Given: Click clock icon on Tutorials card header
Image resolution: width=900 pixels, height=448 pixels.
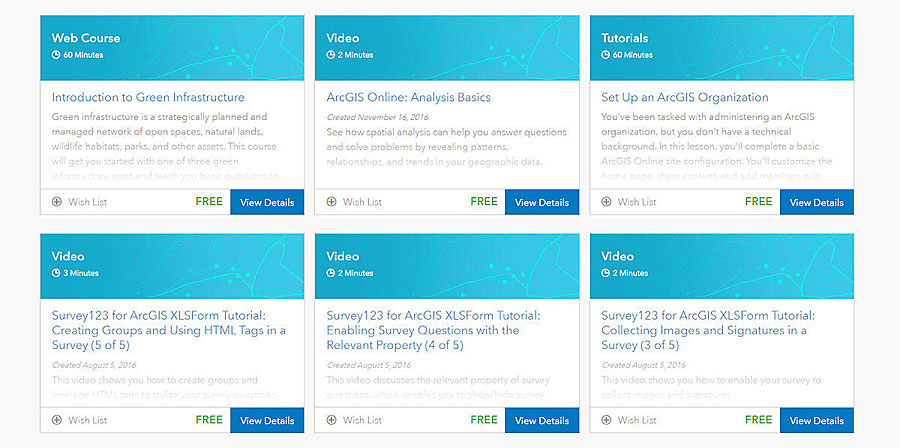Looking at the screenshot, I should click(x=605, y=55).
